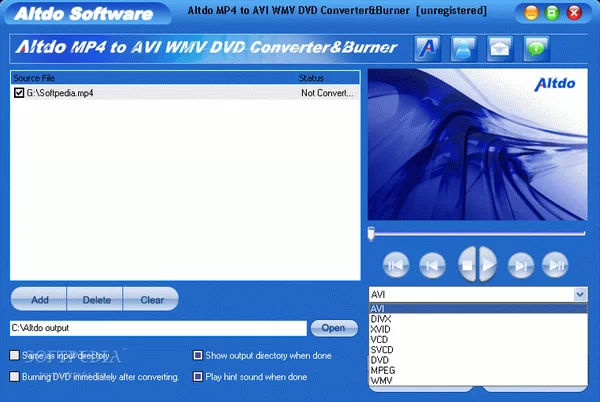The image size is (600, 402).
Task: Step forward one frame in preview
Action: pos(520,265)
